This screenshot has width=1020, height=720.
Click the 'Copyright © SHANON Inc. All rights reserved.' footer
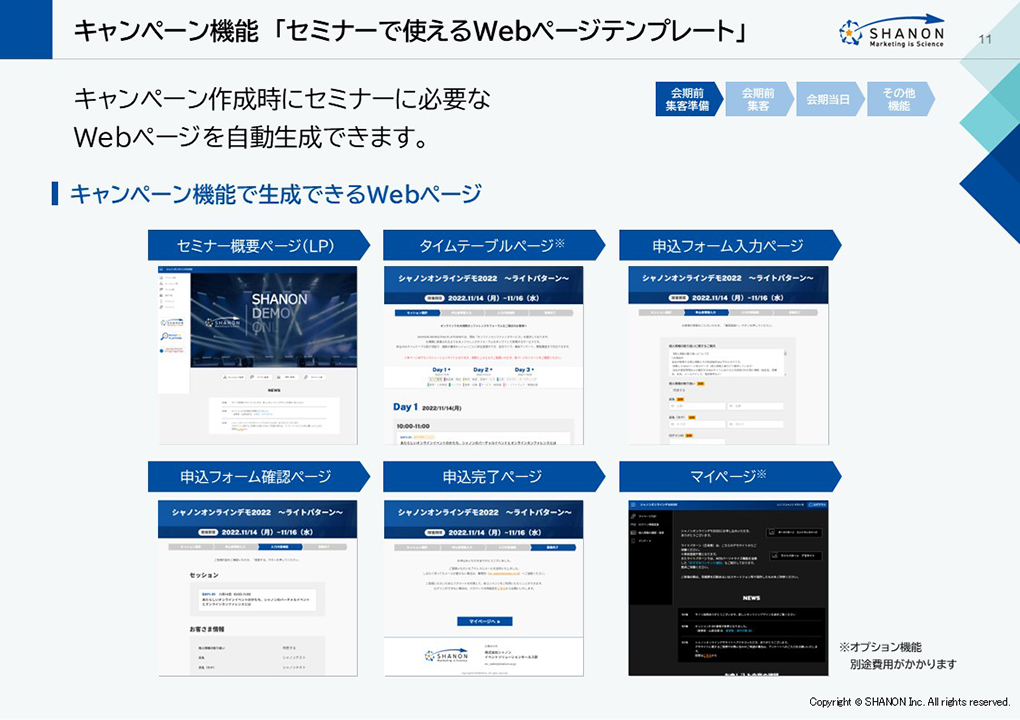(x=909, y=702)
